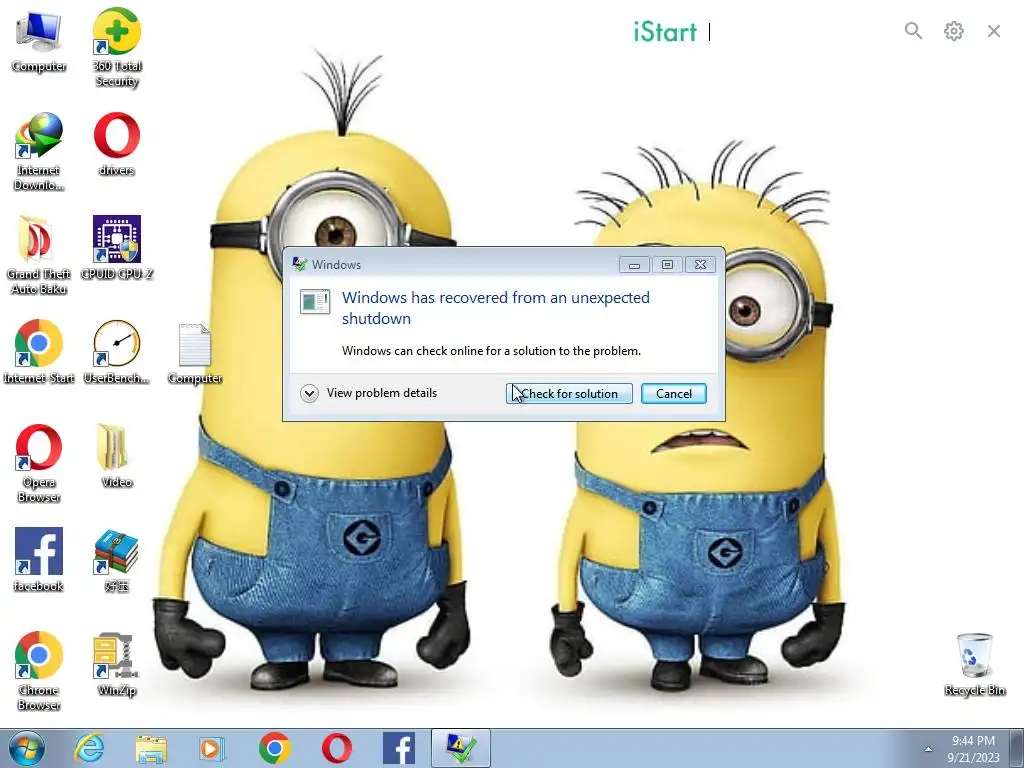The image size is (1024, 768).
Task: Open the Recycle Bin
Action: (974, 664)
